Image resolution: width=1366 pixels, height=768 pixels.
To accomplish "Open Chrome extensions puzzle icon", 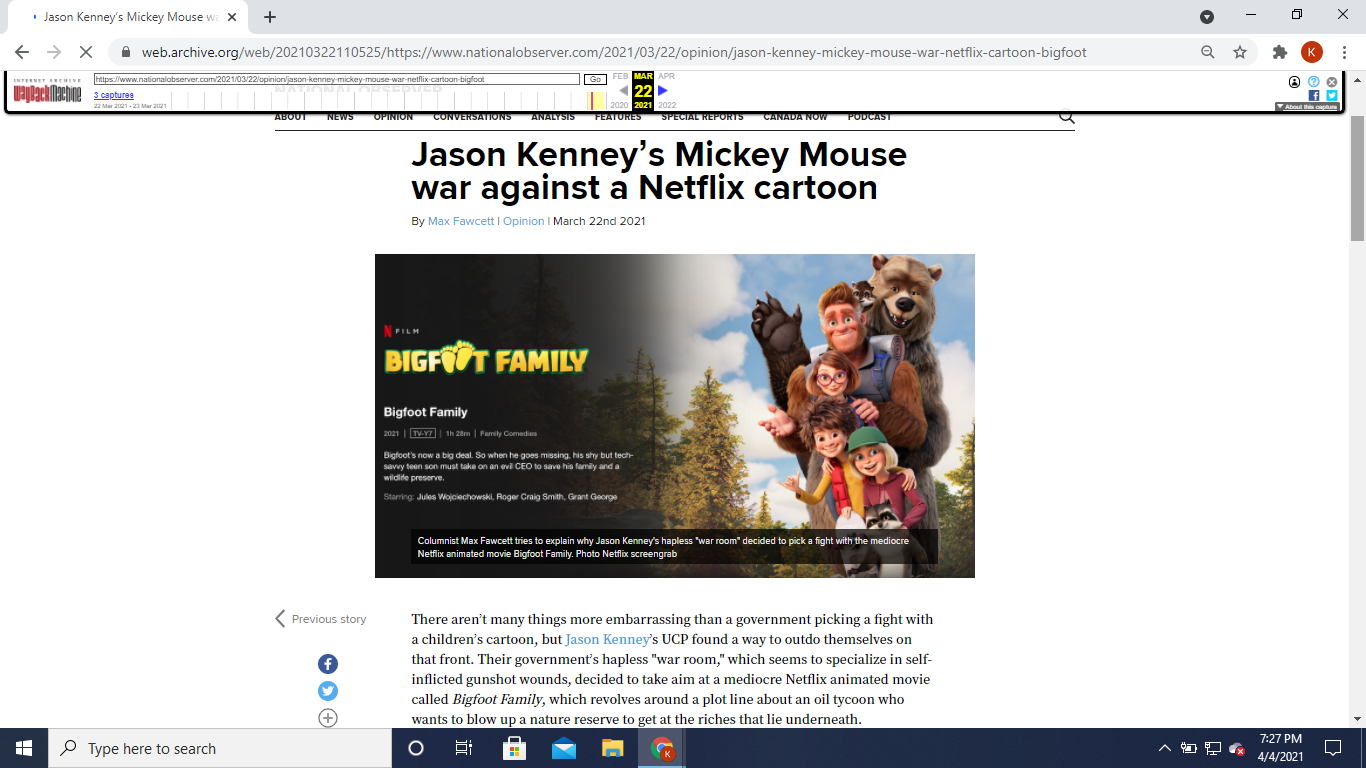I will (x=1279, y=52).
